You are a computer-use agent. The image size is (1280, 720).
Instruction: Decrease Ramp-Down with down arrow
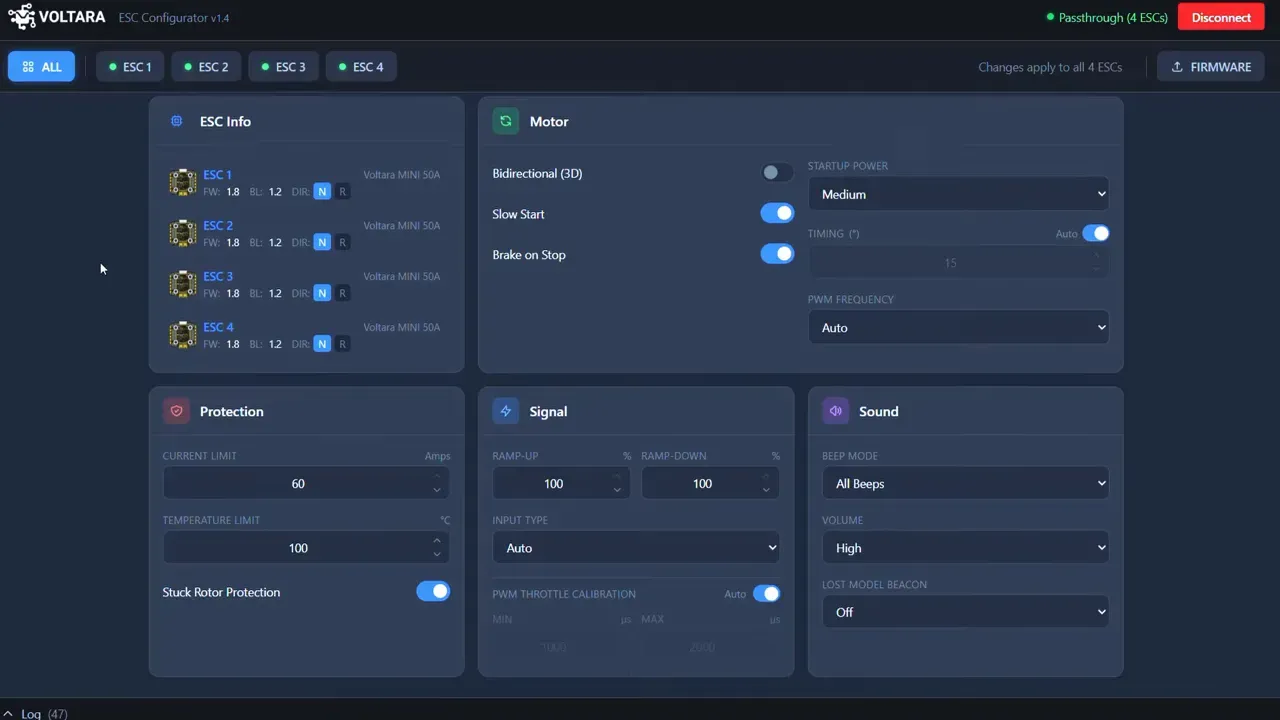(x=766, y=490)
